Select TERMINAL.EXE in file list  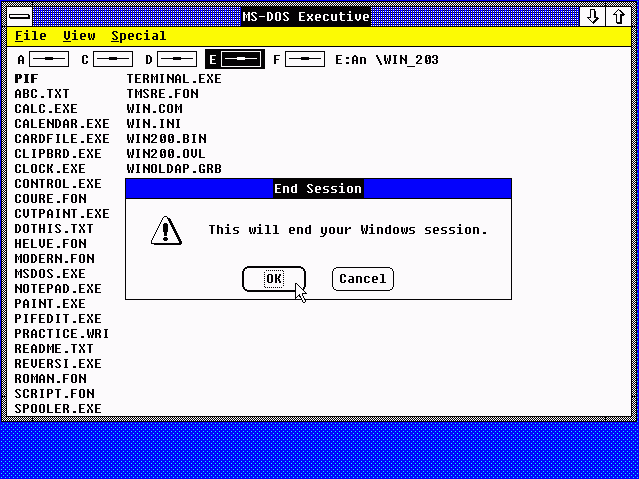coord(174,78)
